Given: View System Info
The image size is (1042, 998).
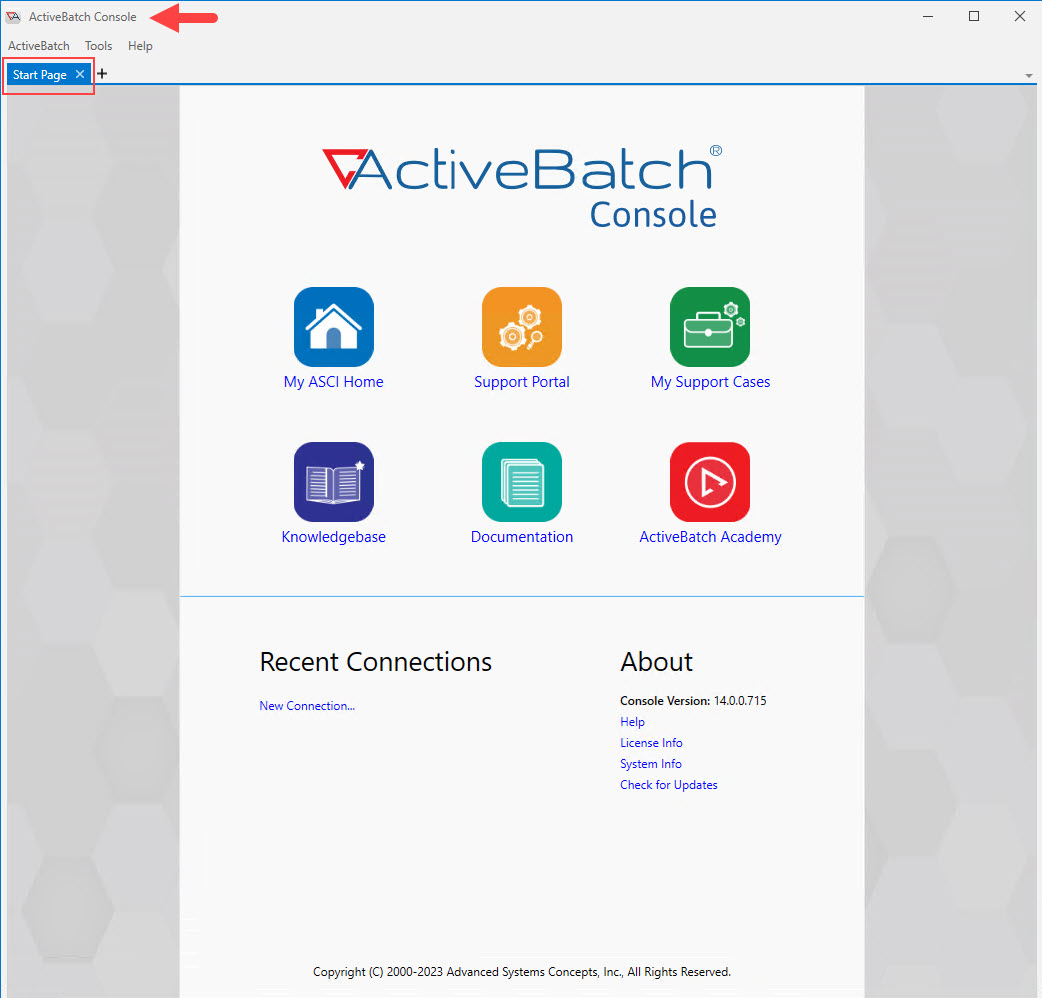Looking at the screenshot, I should (651, 763).
